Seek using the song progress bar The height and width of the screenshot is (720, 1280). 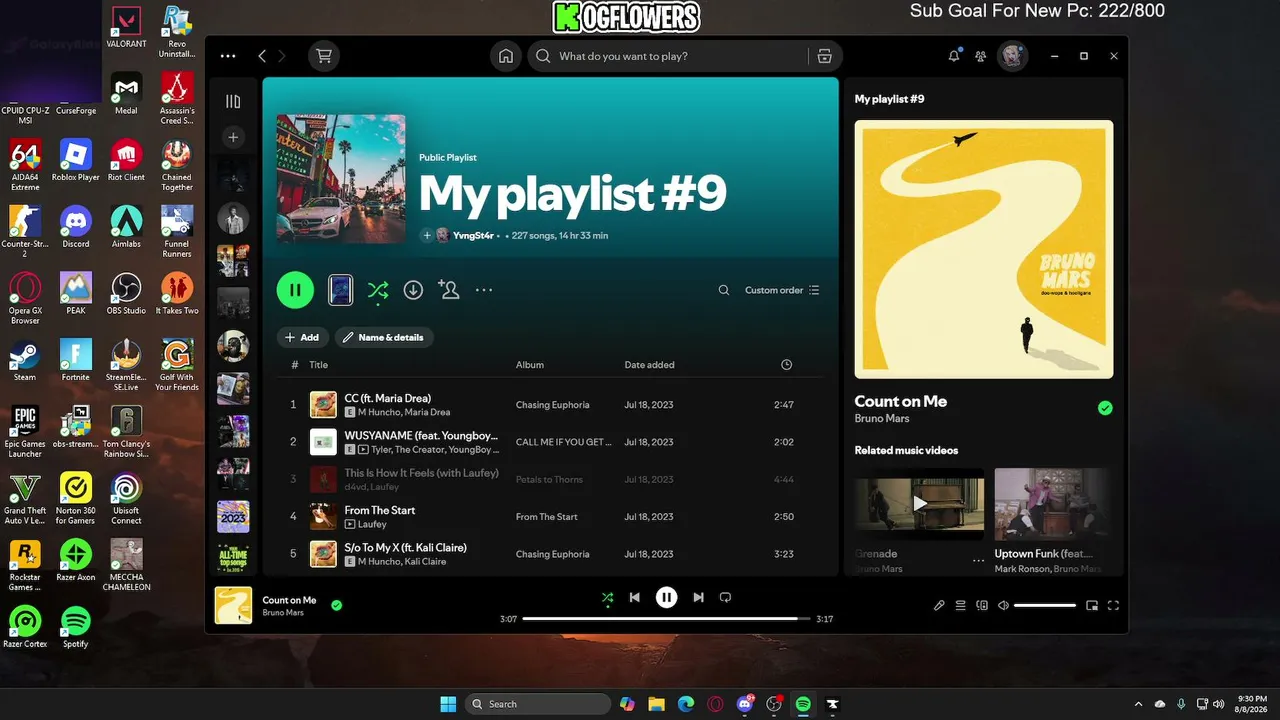click(666, 619)
